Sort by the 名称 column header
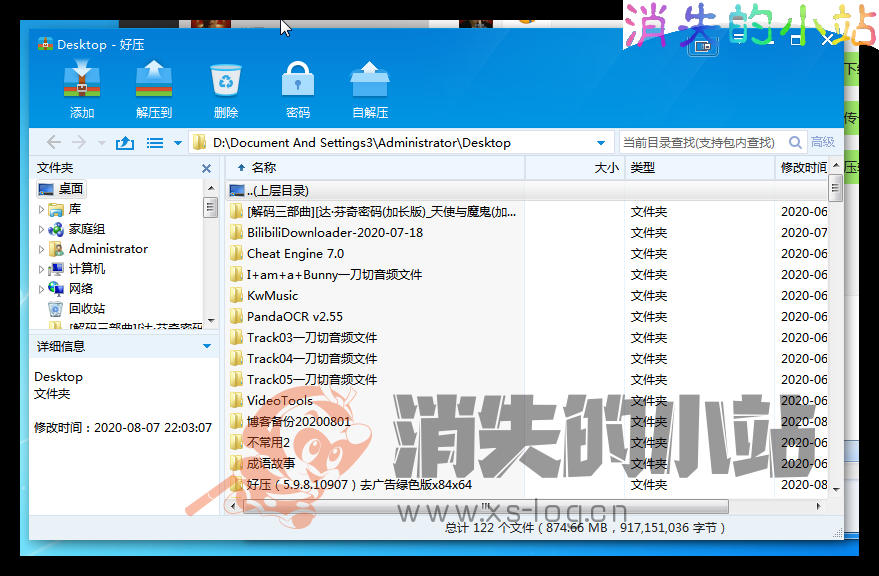The width and height of the screenshot is (879, 576). click(263, 168)
